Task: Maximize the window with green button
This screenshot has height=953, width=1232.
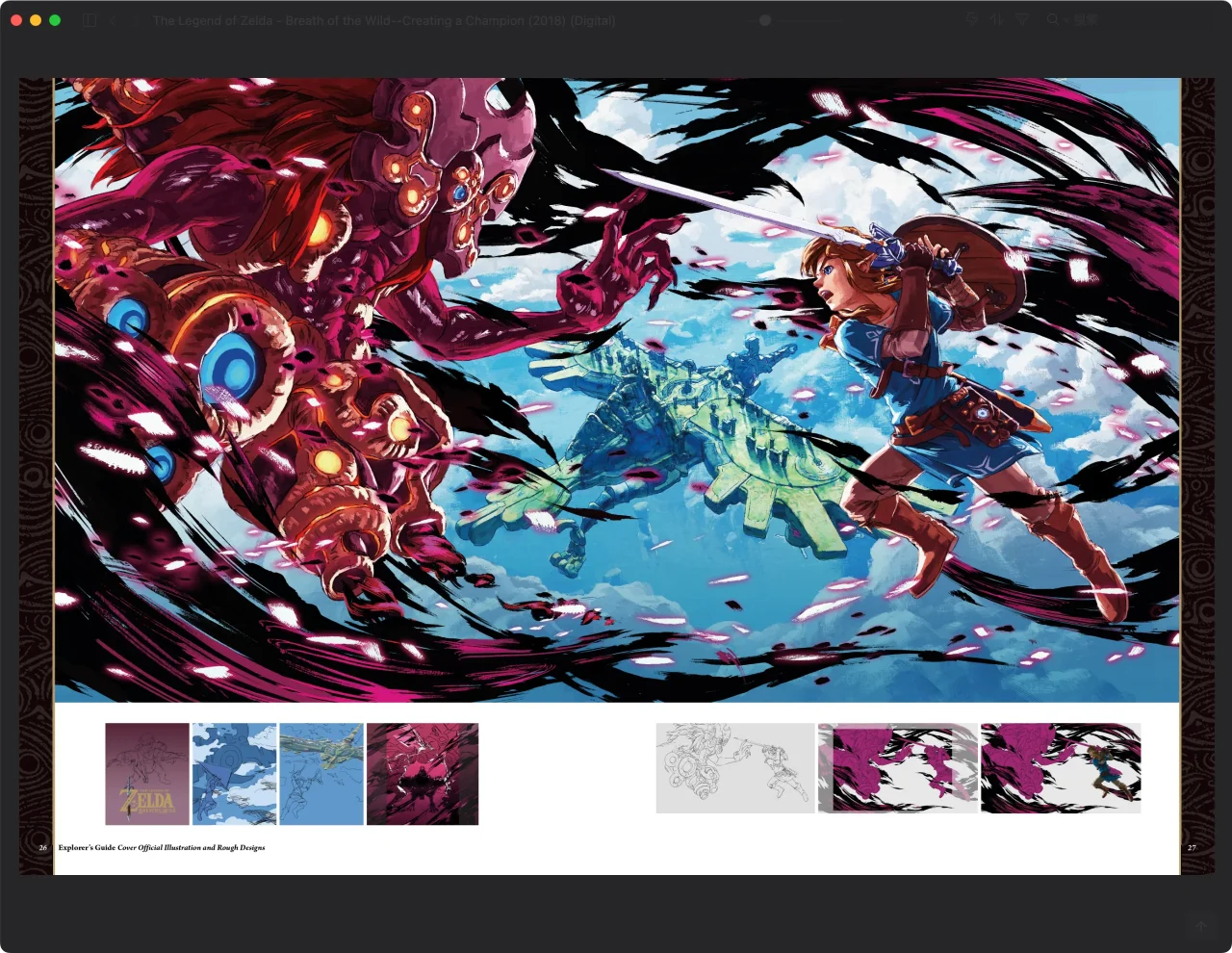Action: pyautogui.click(x=55, y=20)
